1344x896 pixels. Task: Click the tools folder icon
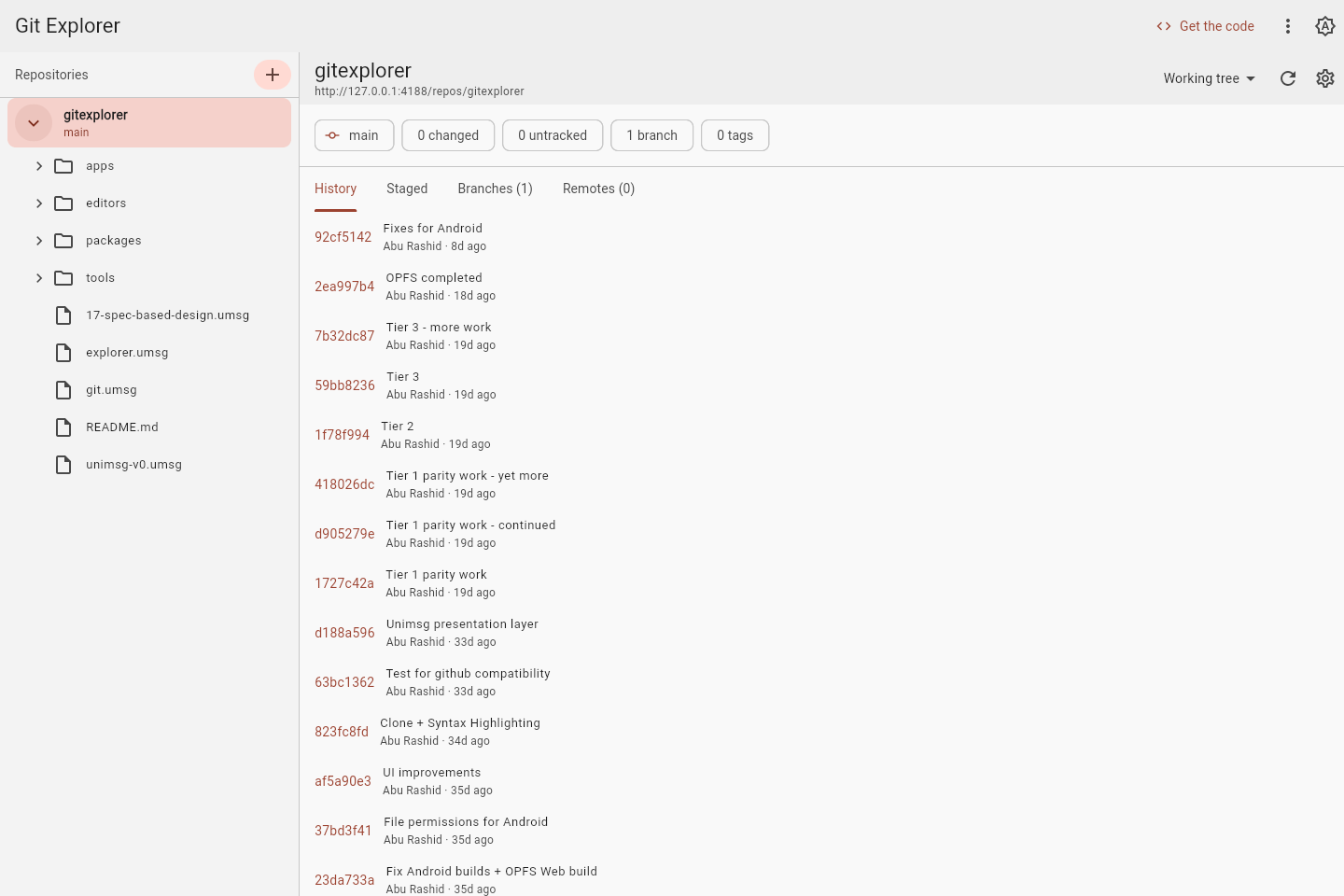click(x=63, y=278)
